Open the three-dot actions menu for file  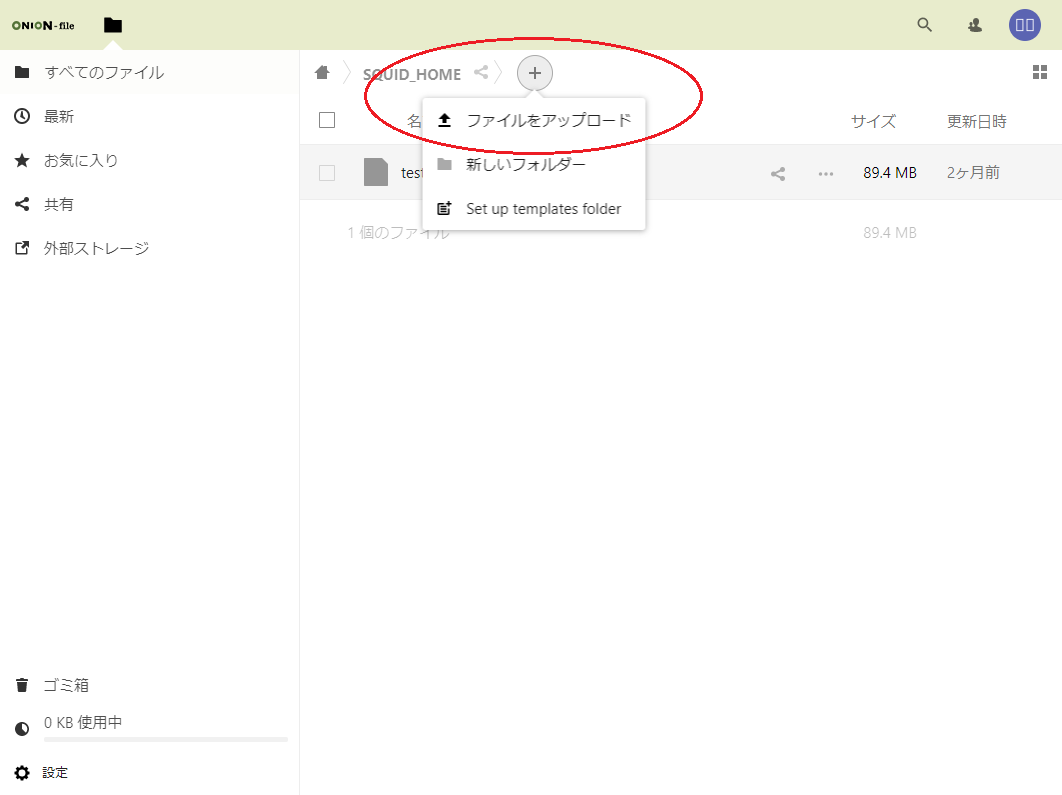825,173
